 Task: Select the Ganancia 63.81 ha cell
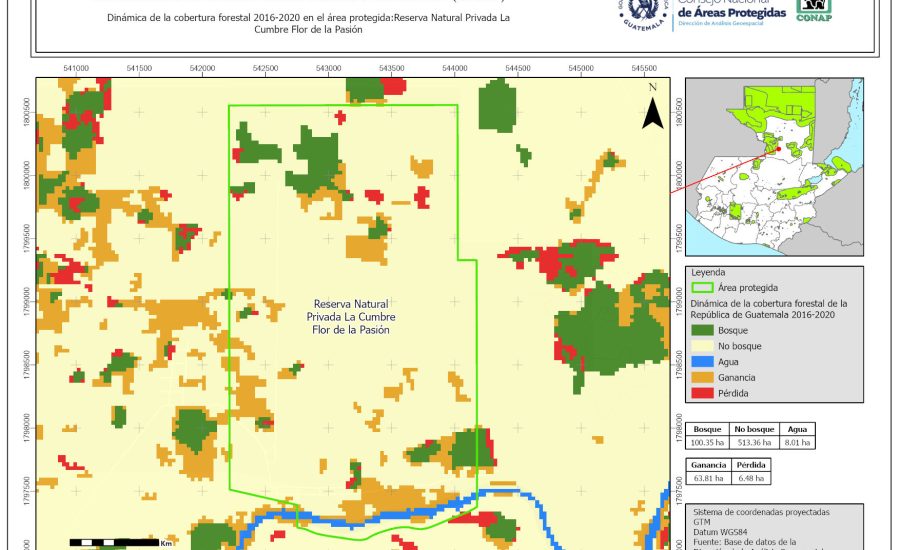coord(708,479)
